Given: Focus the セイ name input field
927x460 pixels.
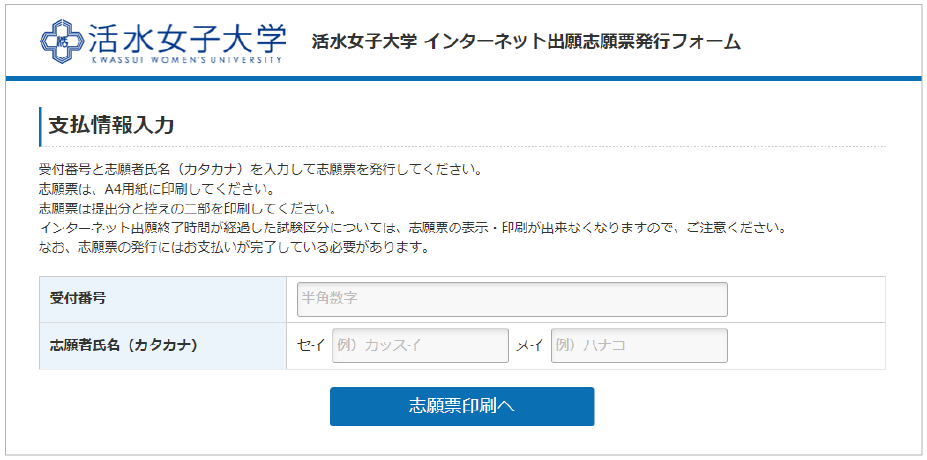Looking at the screenshot, I should (420, 346).
